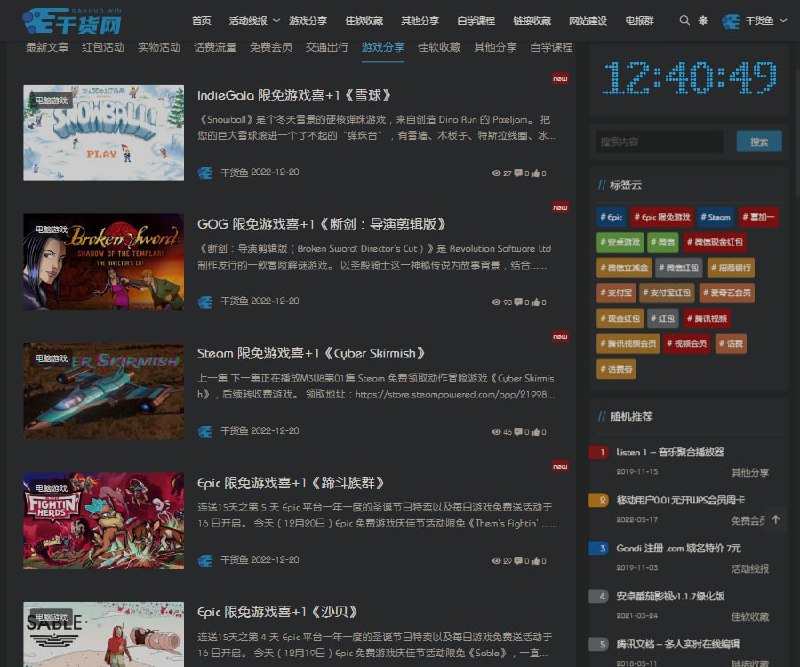Switch to the 红包活动 tab
Image resolution: width=800 pixels, height=667 pixels.
coord(103,47)
